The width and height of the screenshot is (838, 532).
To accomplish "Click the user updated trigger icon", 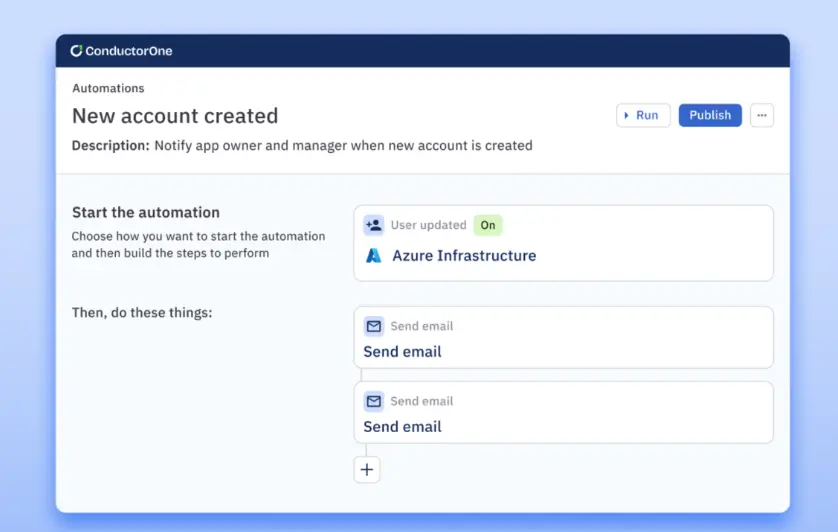I will (374, 225).
